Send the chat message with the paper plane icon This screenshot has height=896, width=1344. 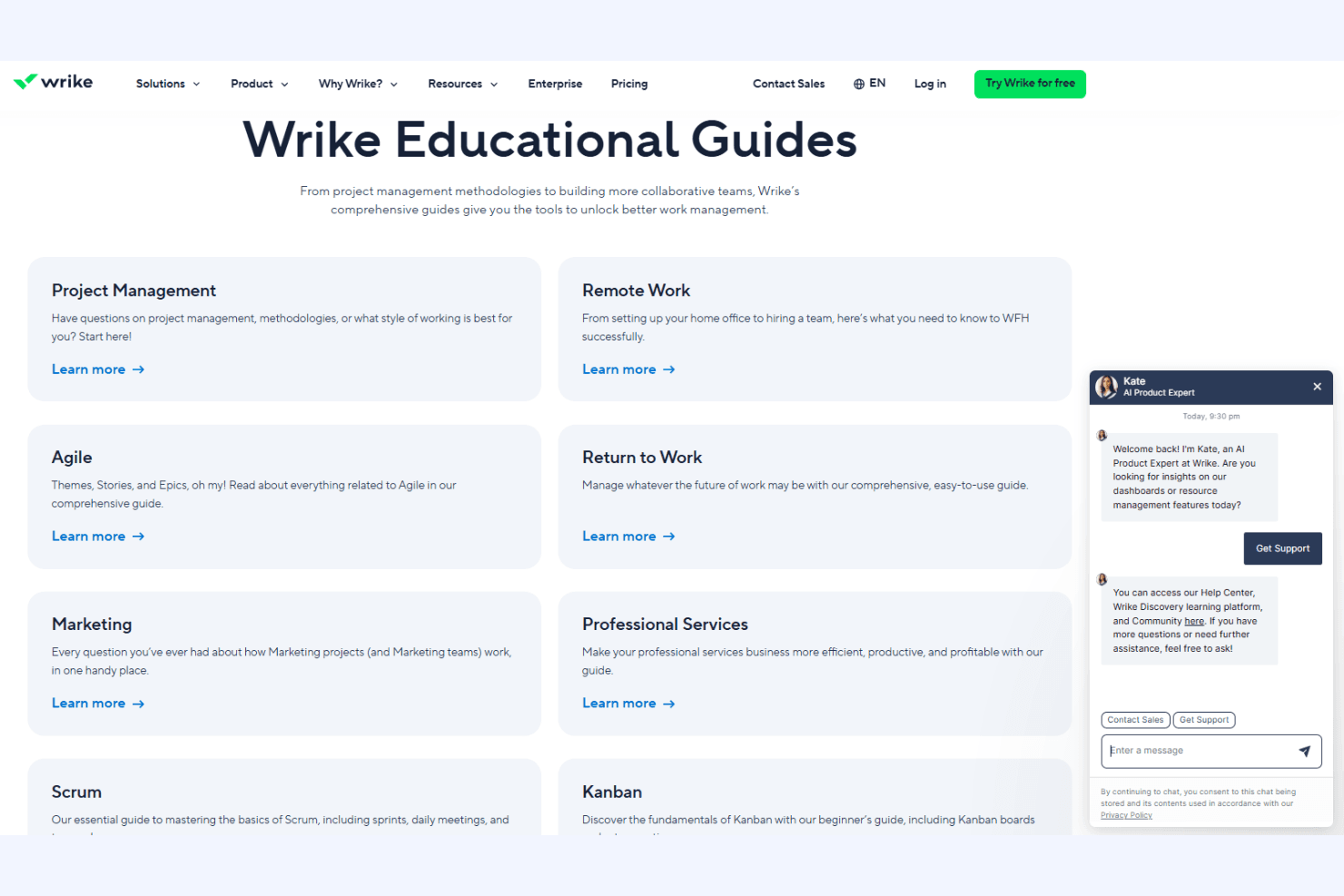click(x=1304, y=751)
